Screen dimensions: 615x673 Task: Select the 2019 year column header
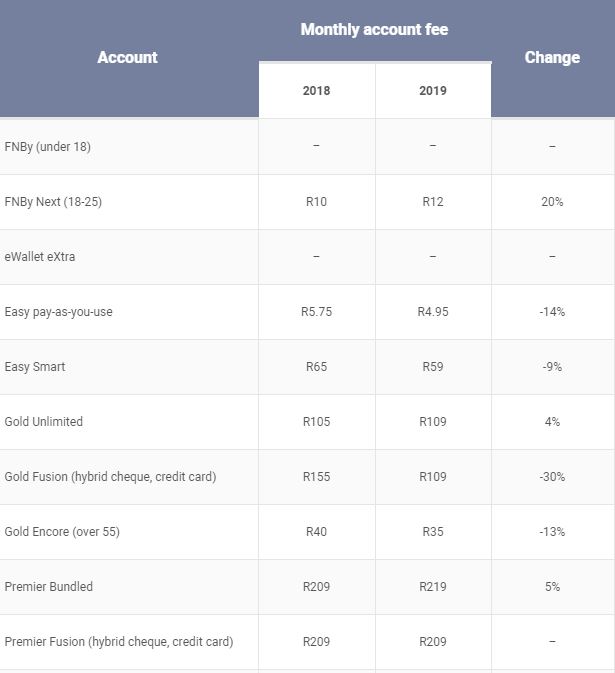click(x=433, y=91)
